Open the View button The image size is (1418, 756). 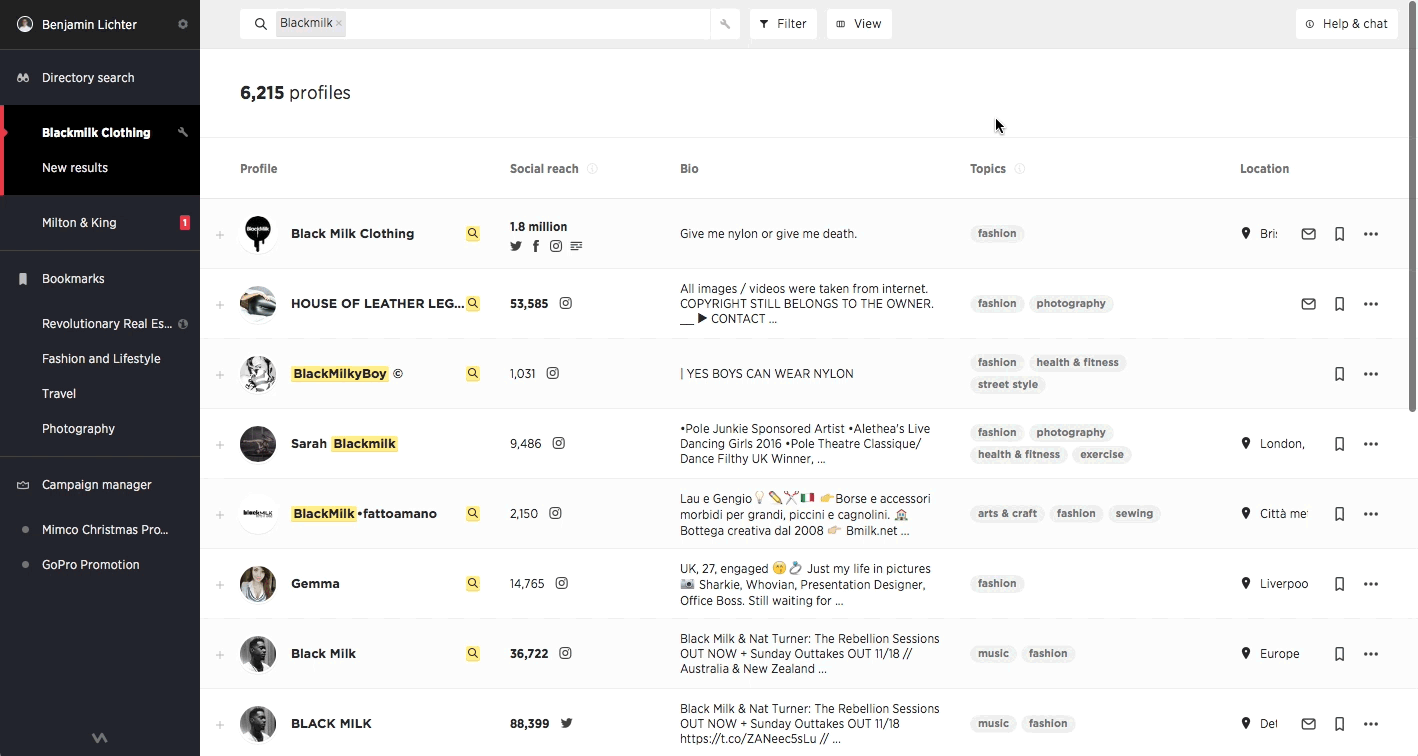pyautogui.click(x=859, y=24)
